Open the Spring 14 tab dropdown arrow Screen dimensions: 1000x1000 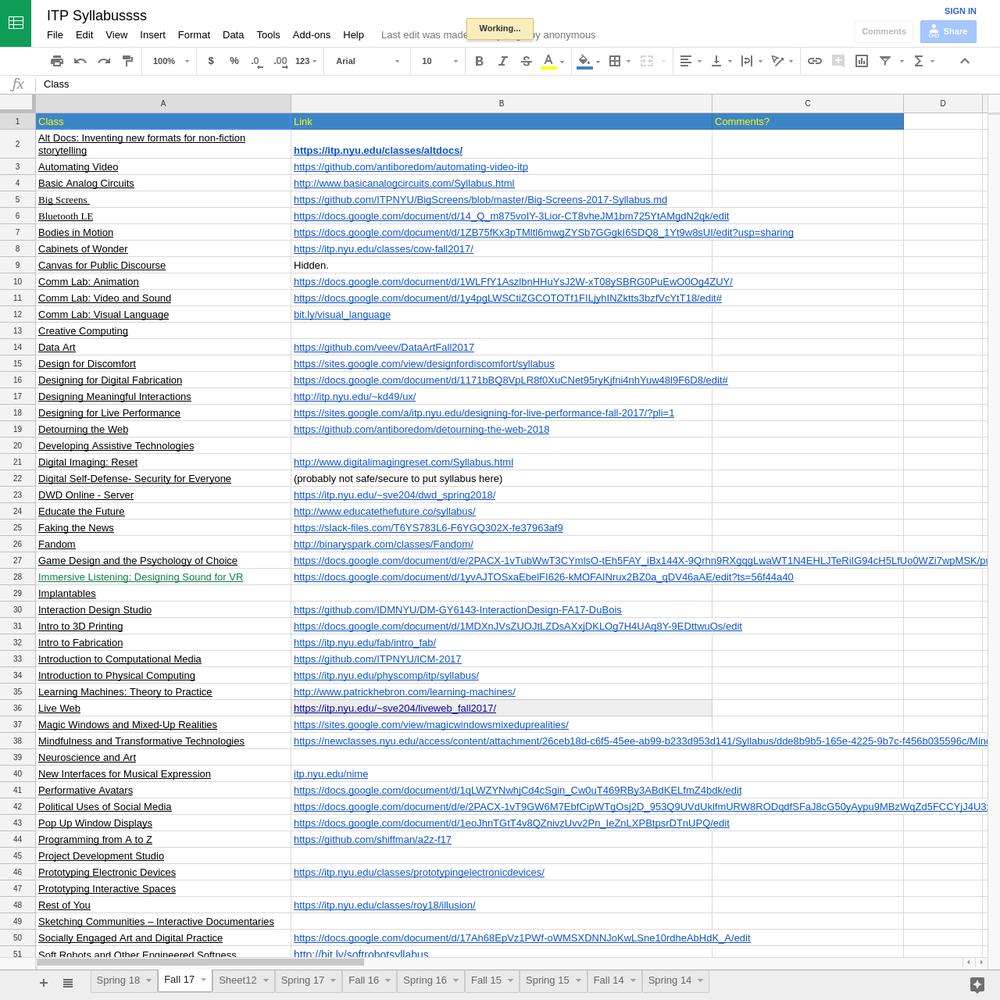700,980
